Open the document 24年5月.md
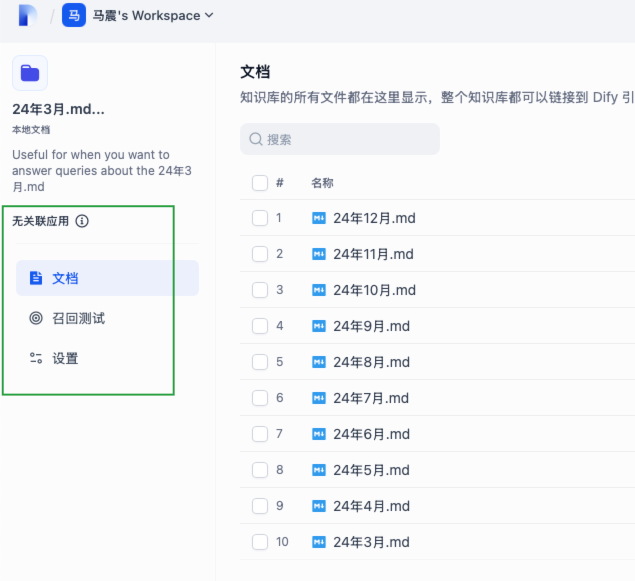 point(371,470)
